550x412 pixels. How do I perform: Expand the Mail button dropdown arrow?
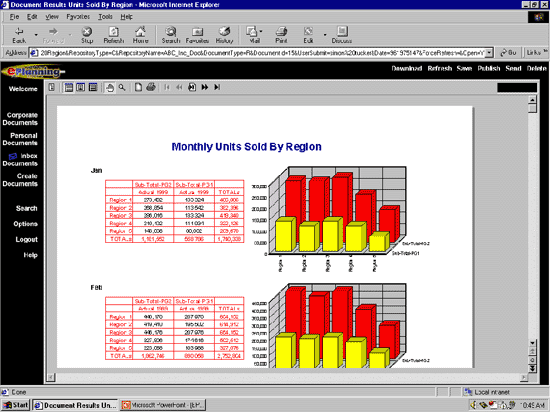261,32
